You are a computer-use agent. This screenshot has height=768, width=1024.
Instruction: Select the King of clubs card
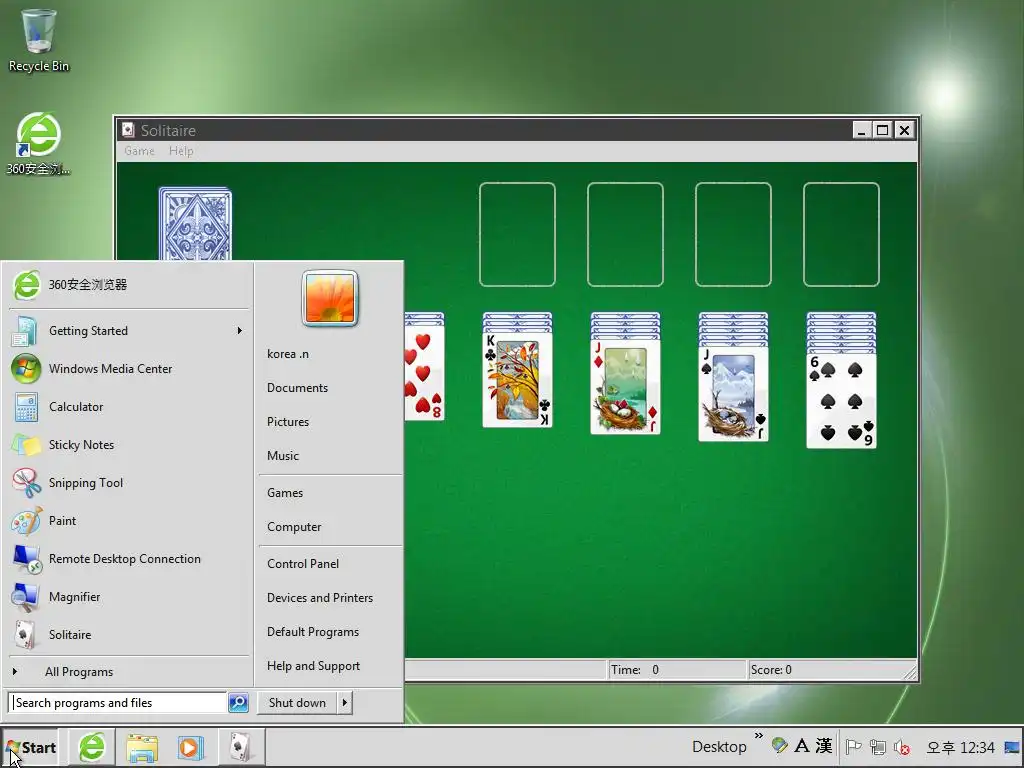[517, 379]
